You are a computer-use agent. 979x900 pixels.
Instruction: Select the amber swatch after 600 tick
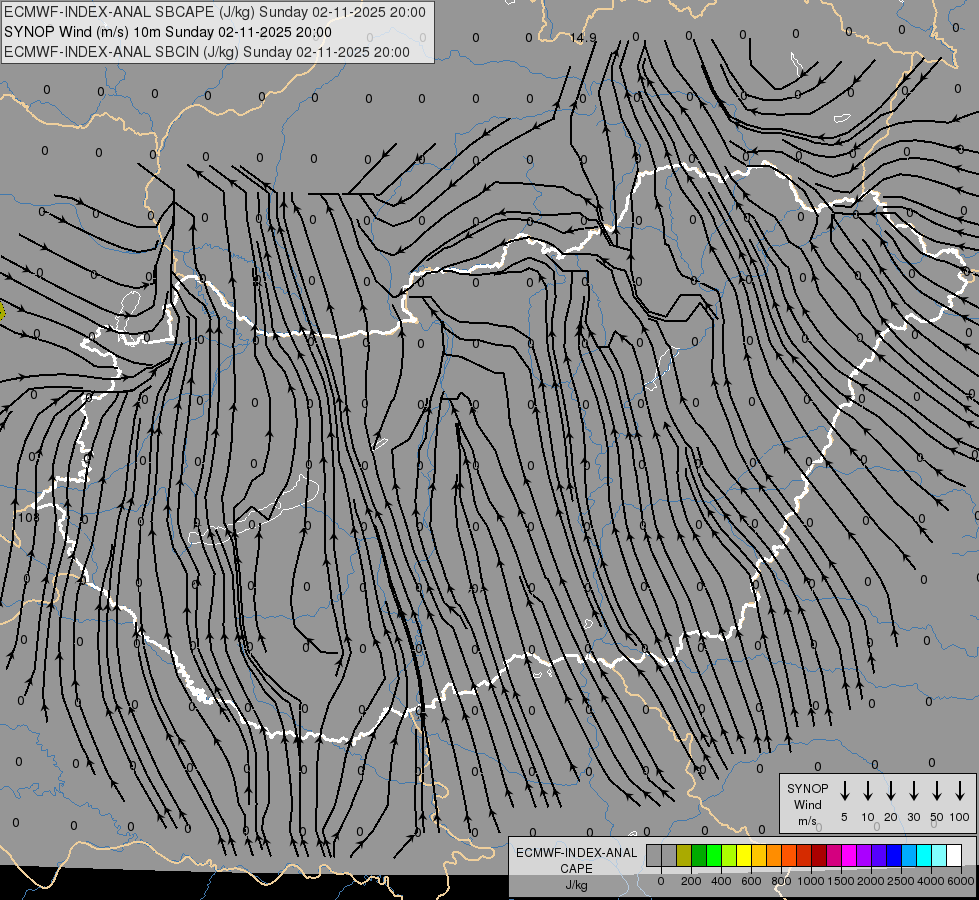pyautogui.click(x=759, y=855)
